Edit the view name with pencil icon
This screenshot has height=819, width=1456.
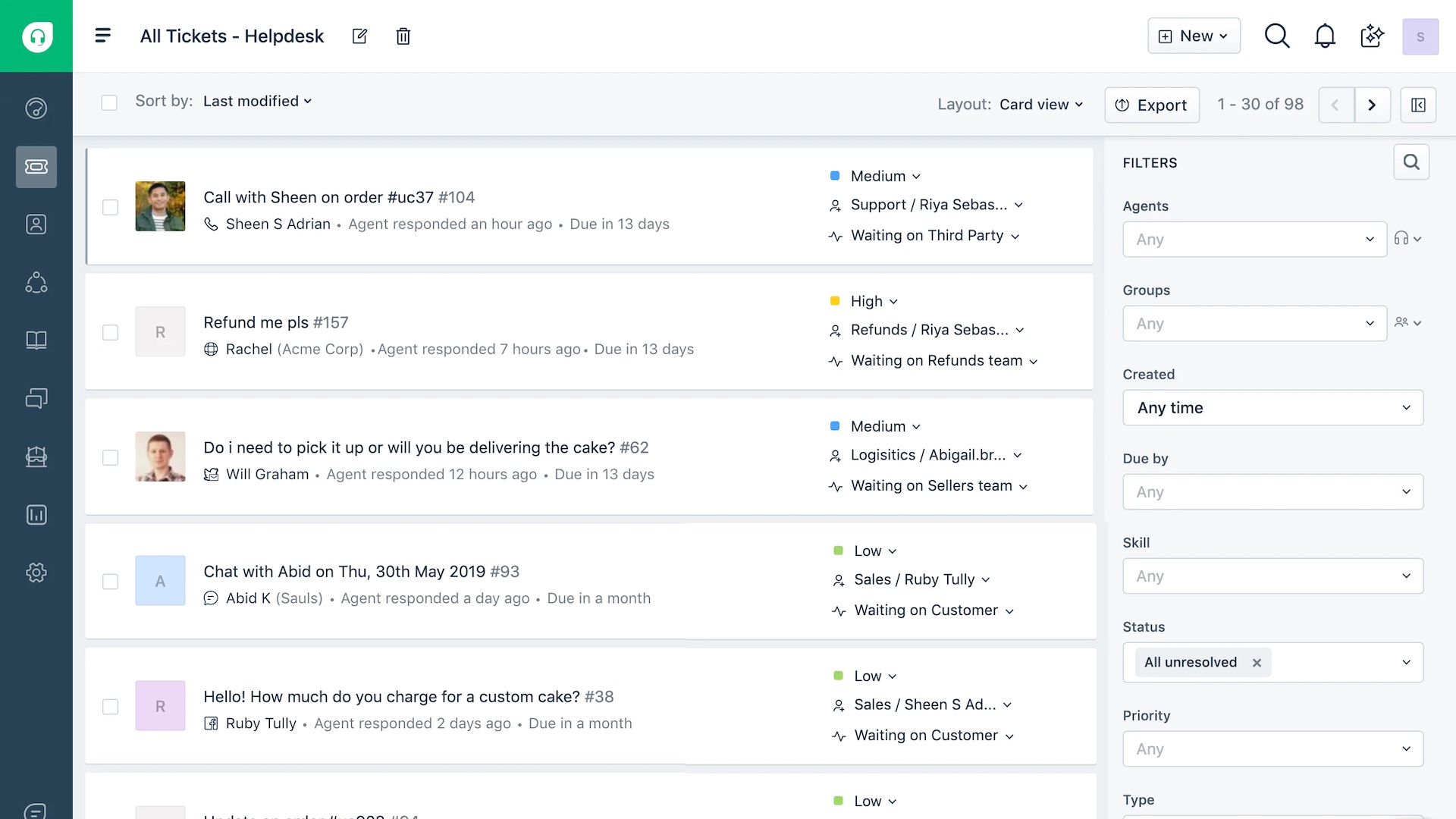(359, 36)
